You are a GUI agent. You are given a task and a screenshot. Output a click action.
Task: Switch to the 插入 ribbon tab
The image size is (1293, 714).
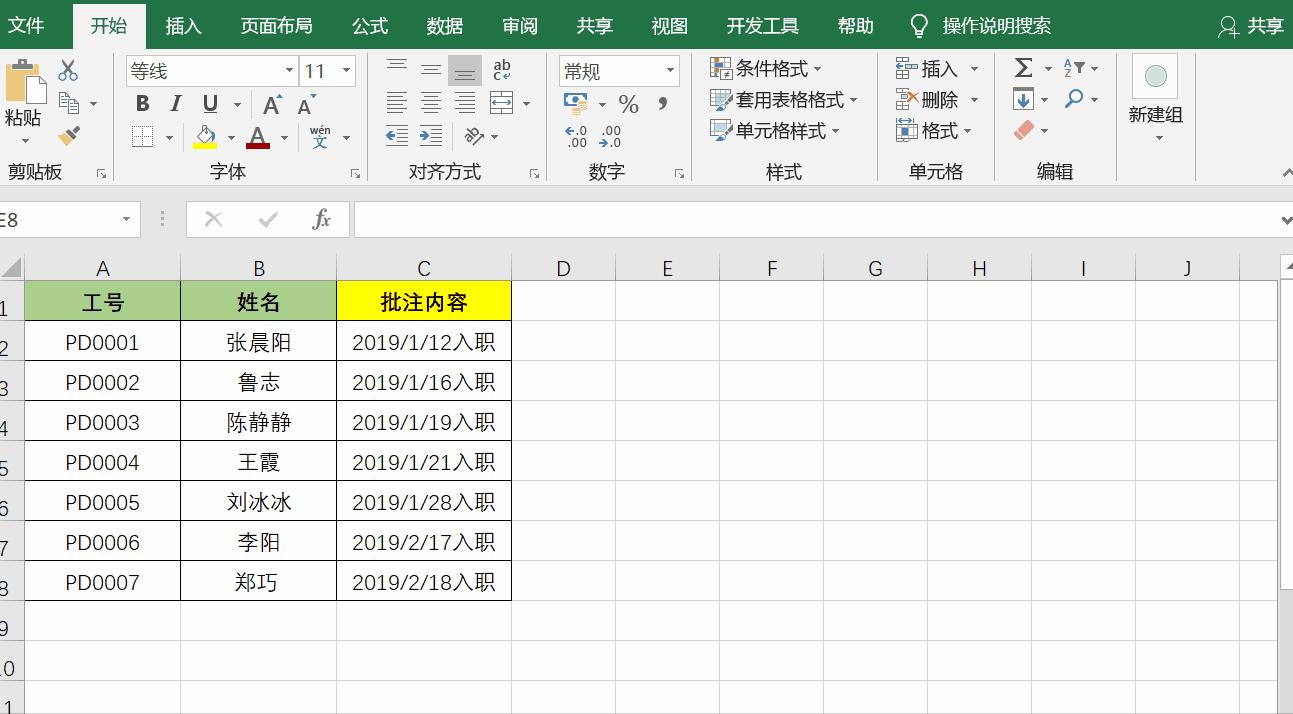(183, 25)
